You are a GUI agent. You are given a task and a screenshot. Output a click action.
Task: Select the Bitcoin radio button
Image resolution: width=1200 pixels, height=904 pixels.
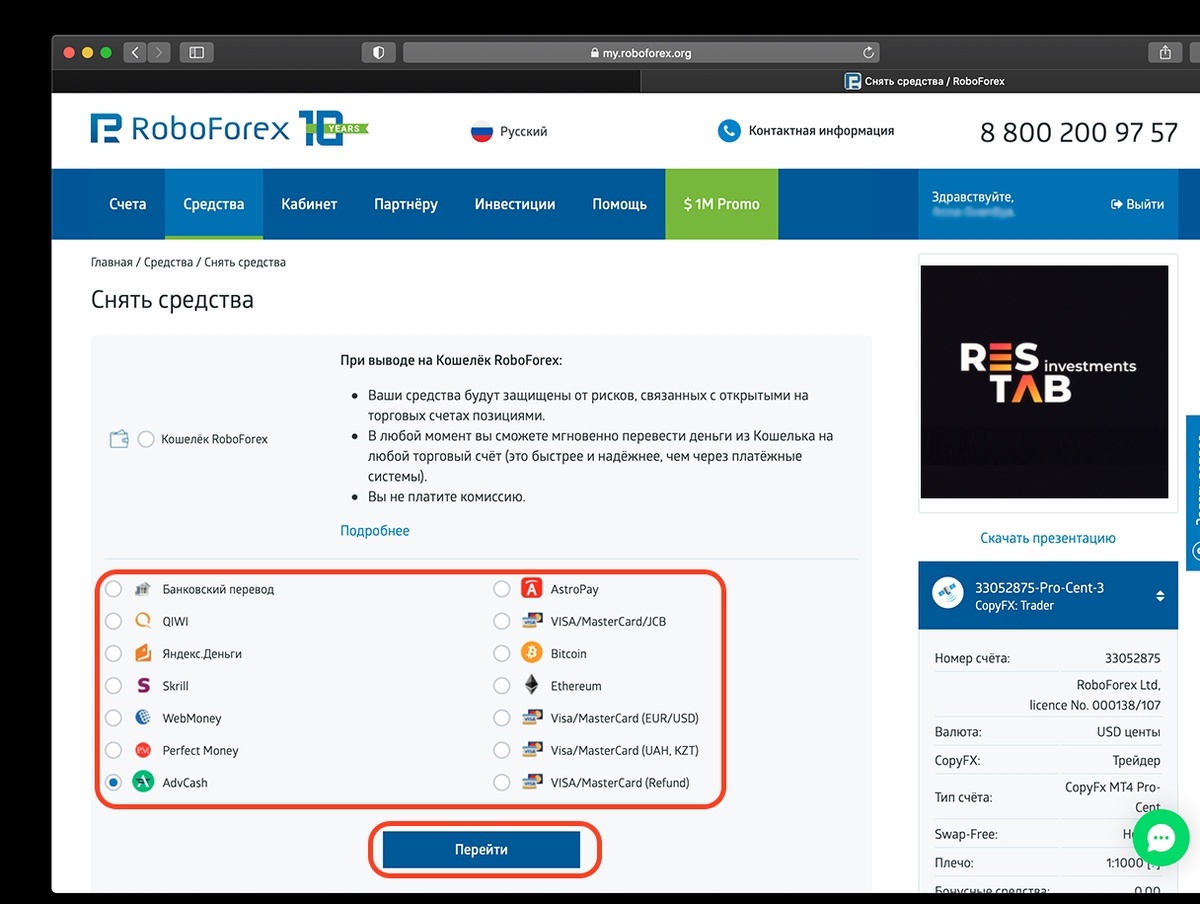click(x=502, y=653)
